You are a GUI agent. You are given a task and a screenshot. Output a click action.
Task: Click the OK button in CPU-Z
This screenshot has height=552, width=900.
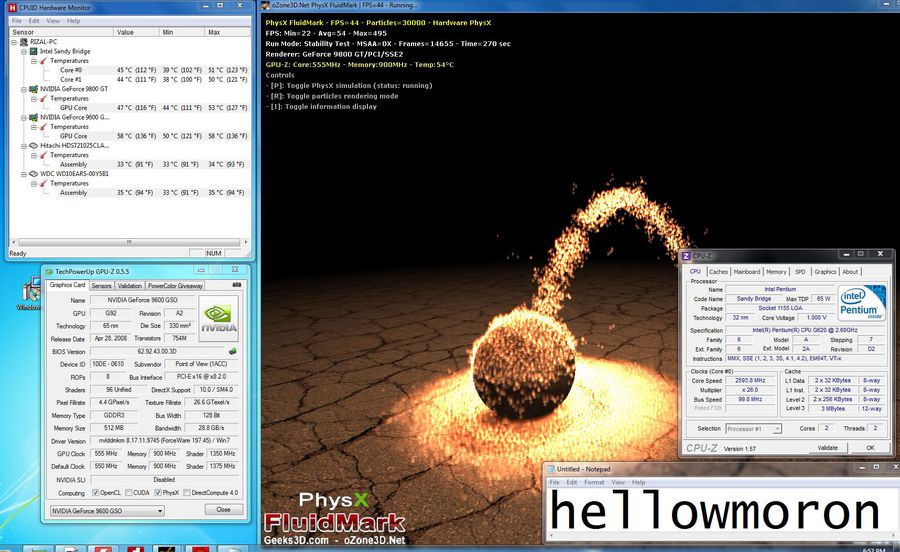tap(870, 448)
